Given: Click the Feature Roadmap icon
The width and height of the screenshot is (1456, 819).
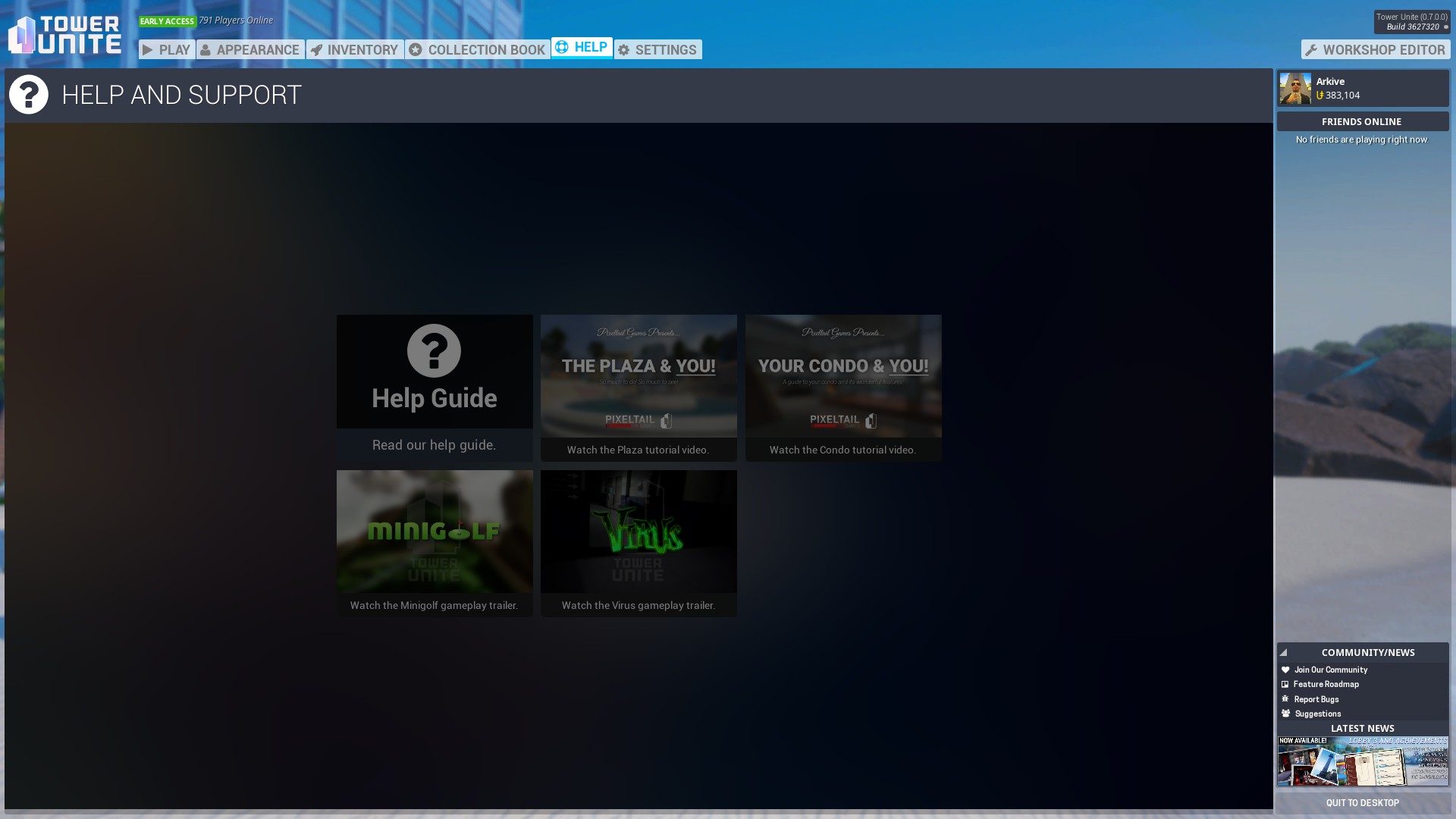Looking at the screenshot, I should coord(1285,685).
